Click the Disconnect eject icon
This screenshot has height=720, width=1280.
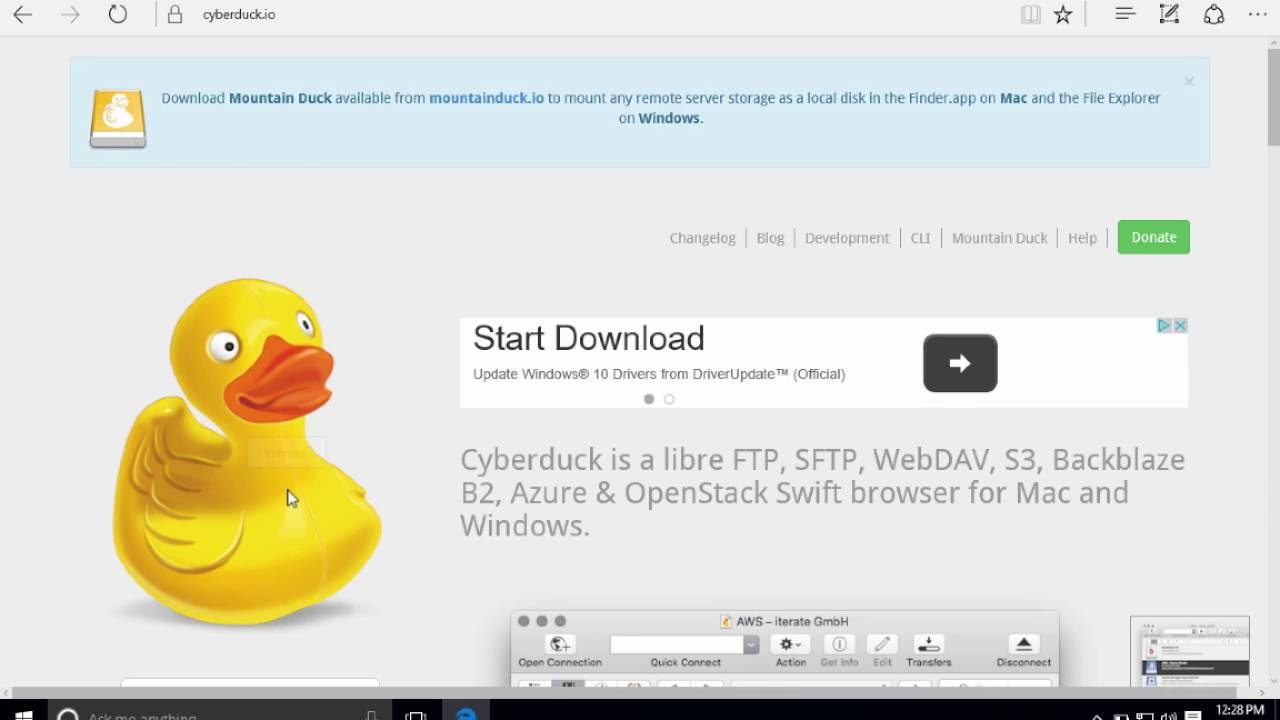[1023, 645]
